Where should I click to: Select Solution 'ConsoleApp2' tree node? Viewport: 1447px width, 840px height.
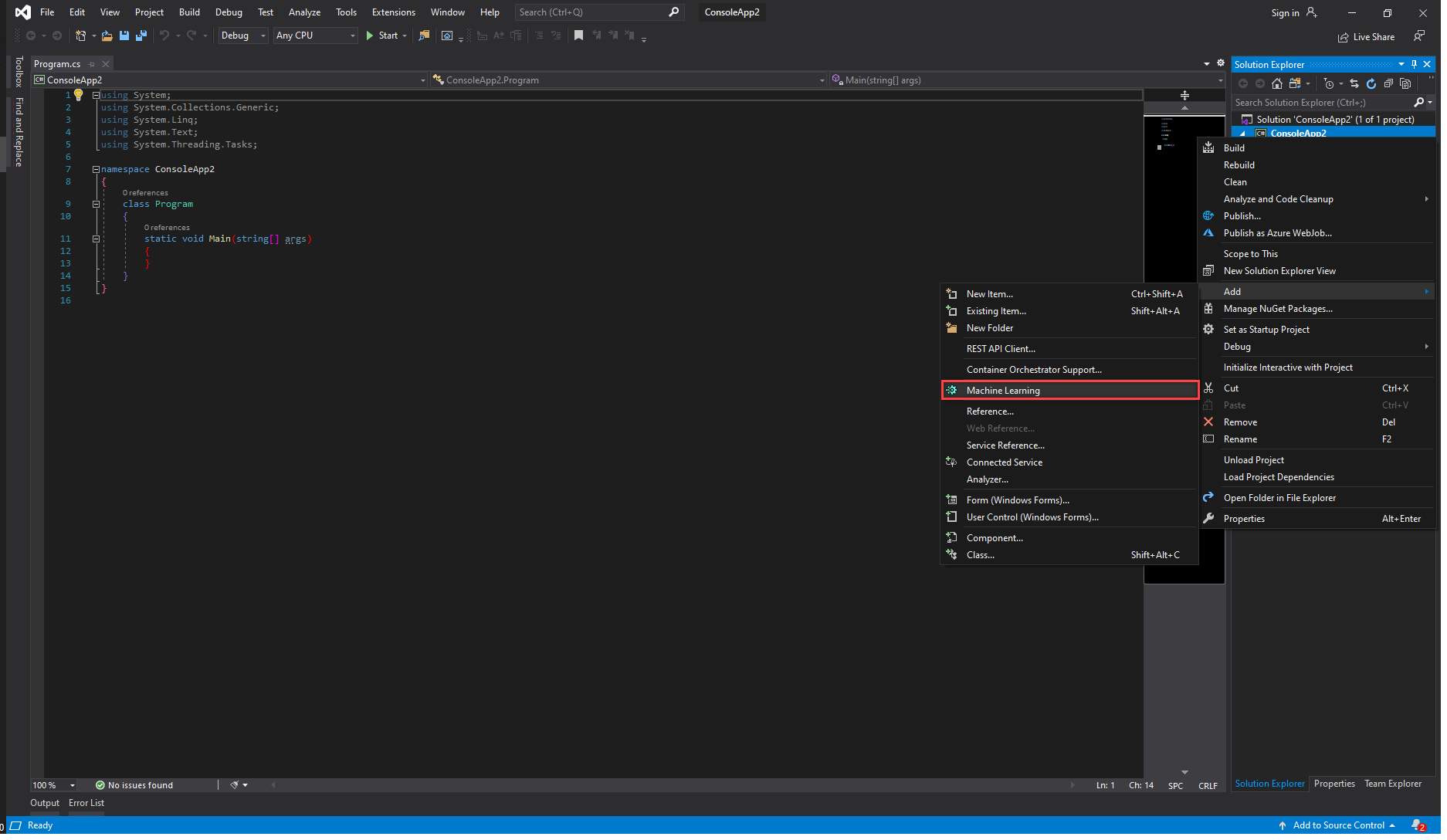pos(1333,120)
